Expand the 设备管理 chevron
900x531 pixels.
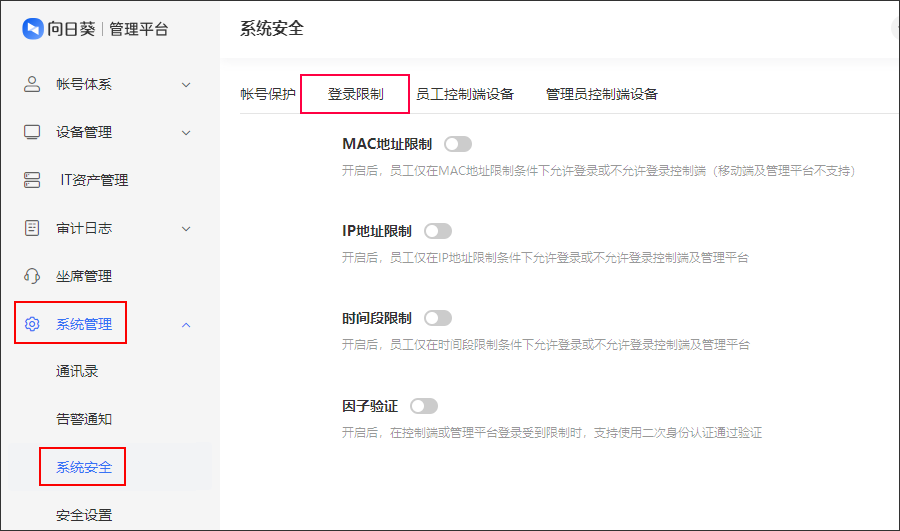click(x=186, y=133)
